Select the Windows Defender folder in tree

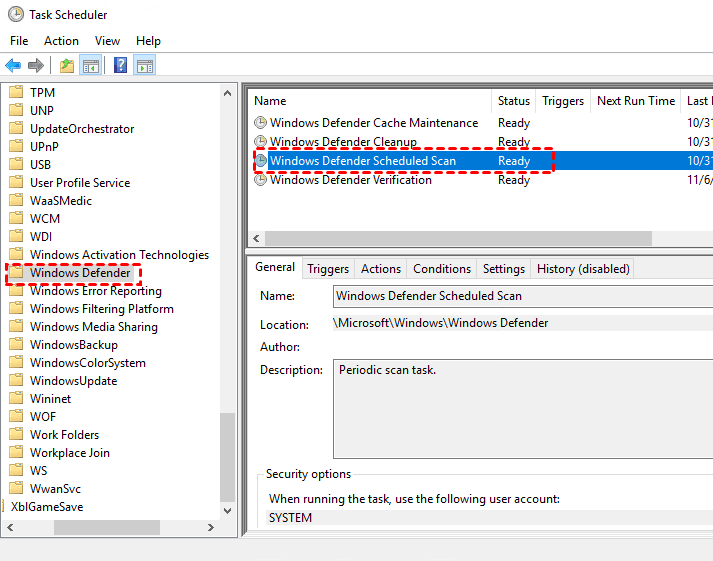[80, 273]
